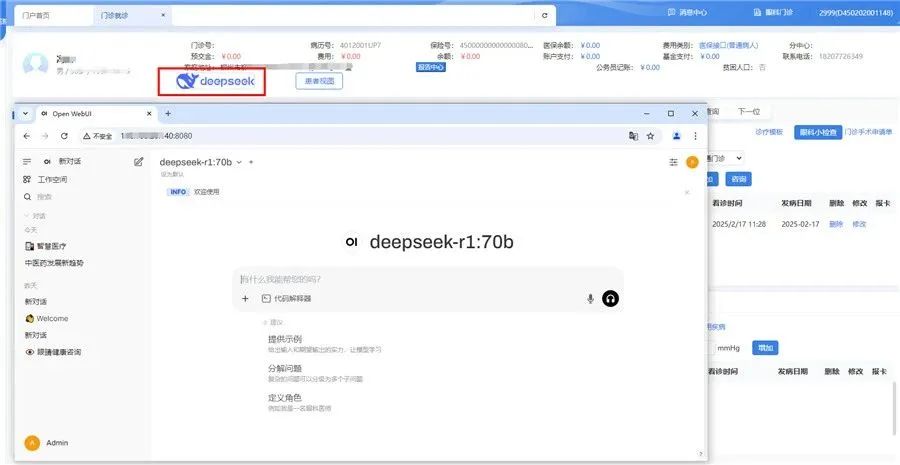Bookmark the page with the star icon
Viewport: 900px width, 465px height.
[x=650, y=136]
